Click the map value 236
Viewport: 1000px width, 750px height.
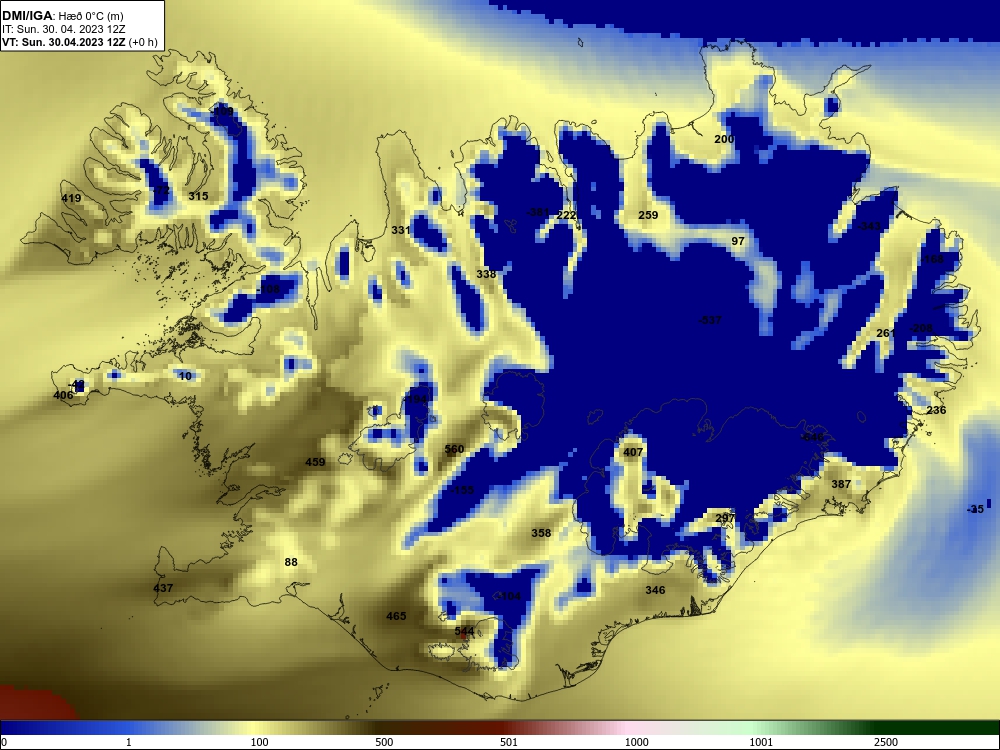(936, 411)
